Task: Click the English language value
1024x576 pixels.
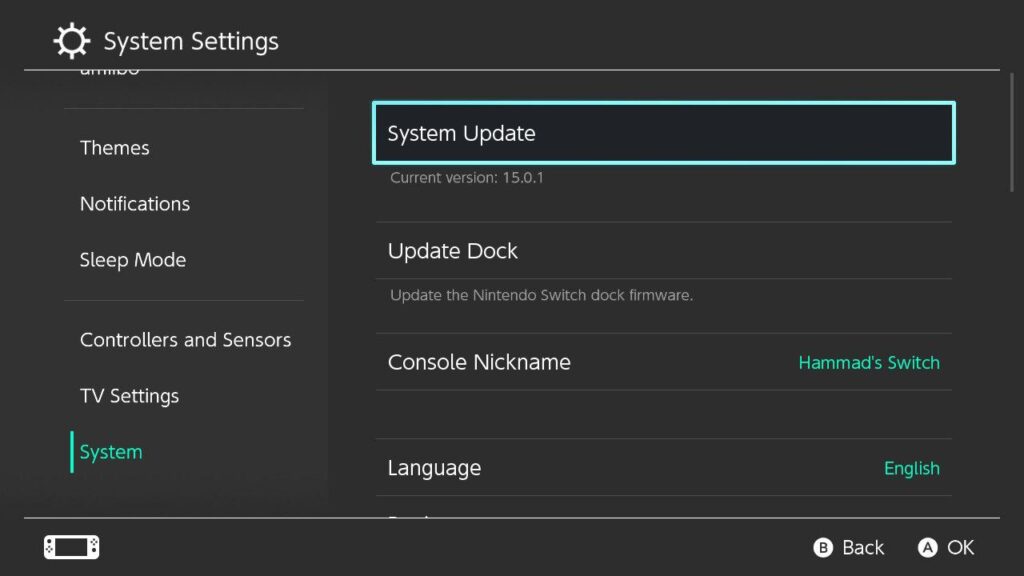Action: tap(911, 467)
